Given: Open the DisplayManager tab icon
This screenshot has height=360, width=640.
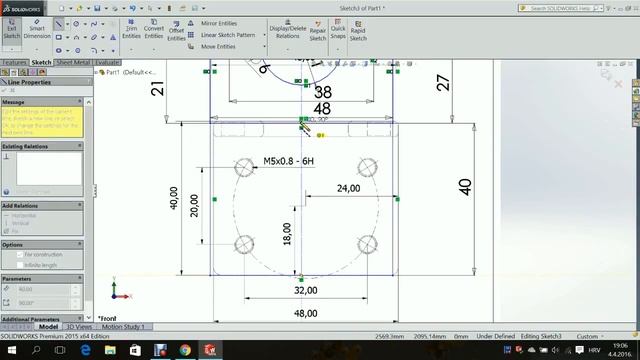Looking at the screenshot, I should (x=42, y=72).
